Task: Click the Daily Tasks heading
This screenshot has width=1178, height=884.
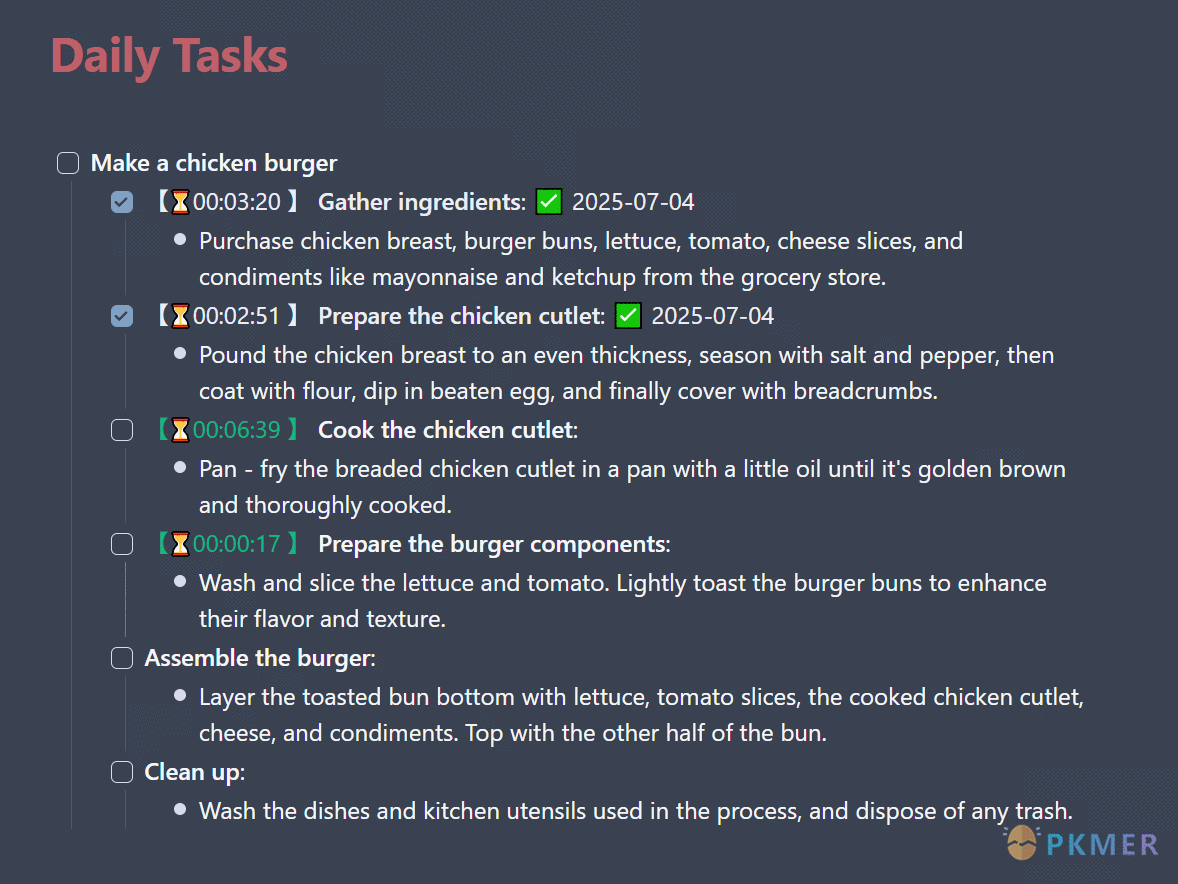Action: click(169, 56)
